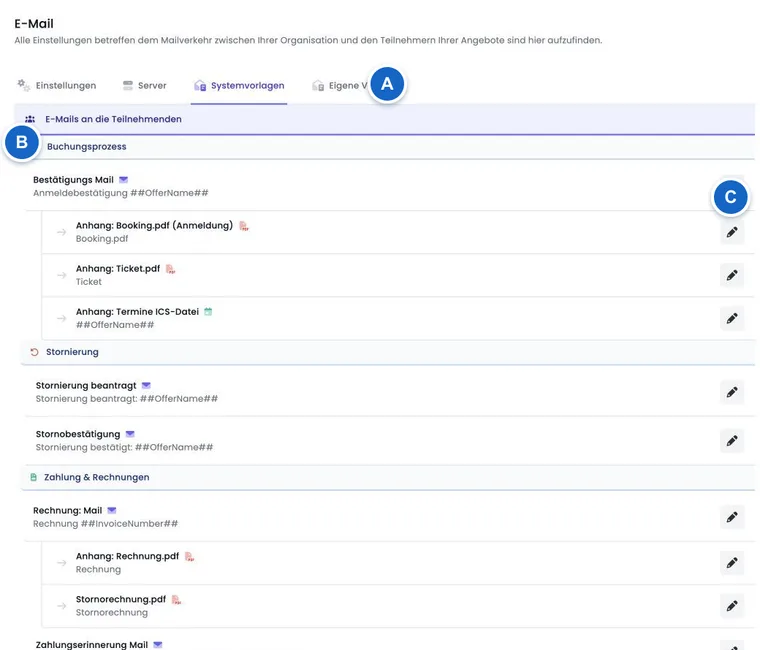Screen dimensions: 760x650
Task: Click subject 'Rechnung ##InvoiceNumber##'
Action: (105, 523)
